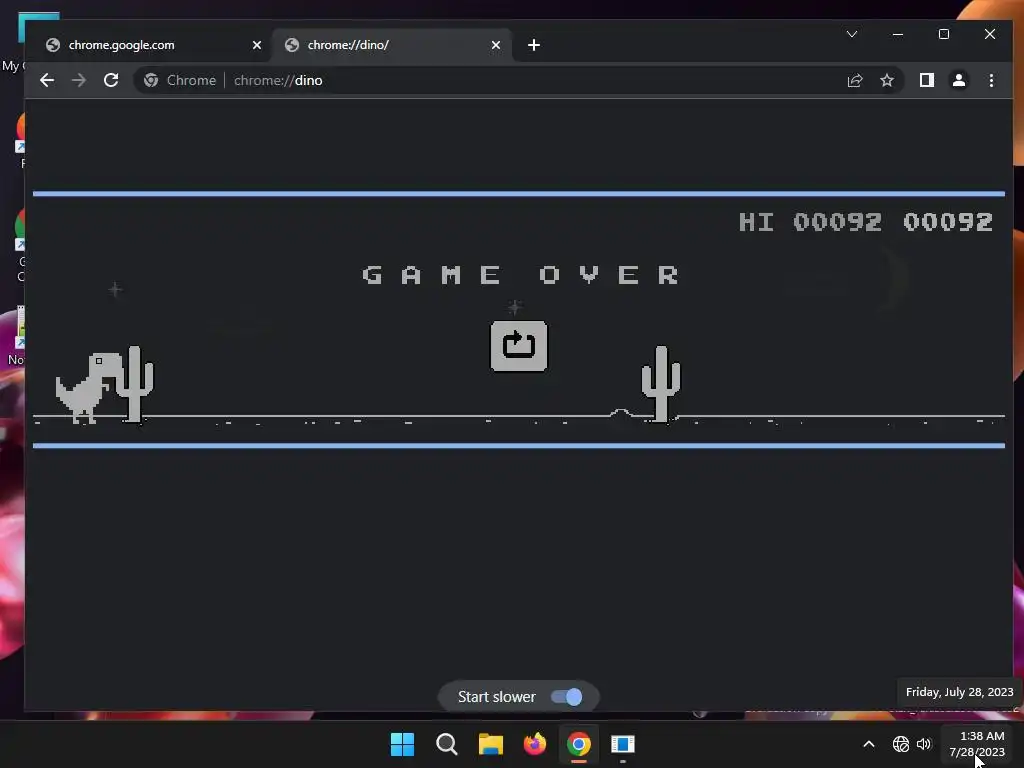Click the Start slower label

tap(496, 697)
